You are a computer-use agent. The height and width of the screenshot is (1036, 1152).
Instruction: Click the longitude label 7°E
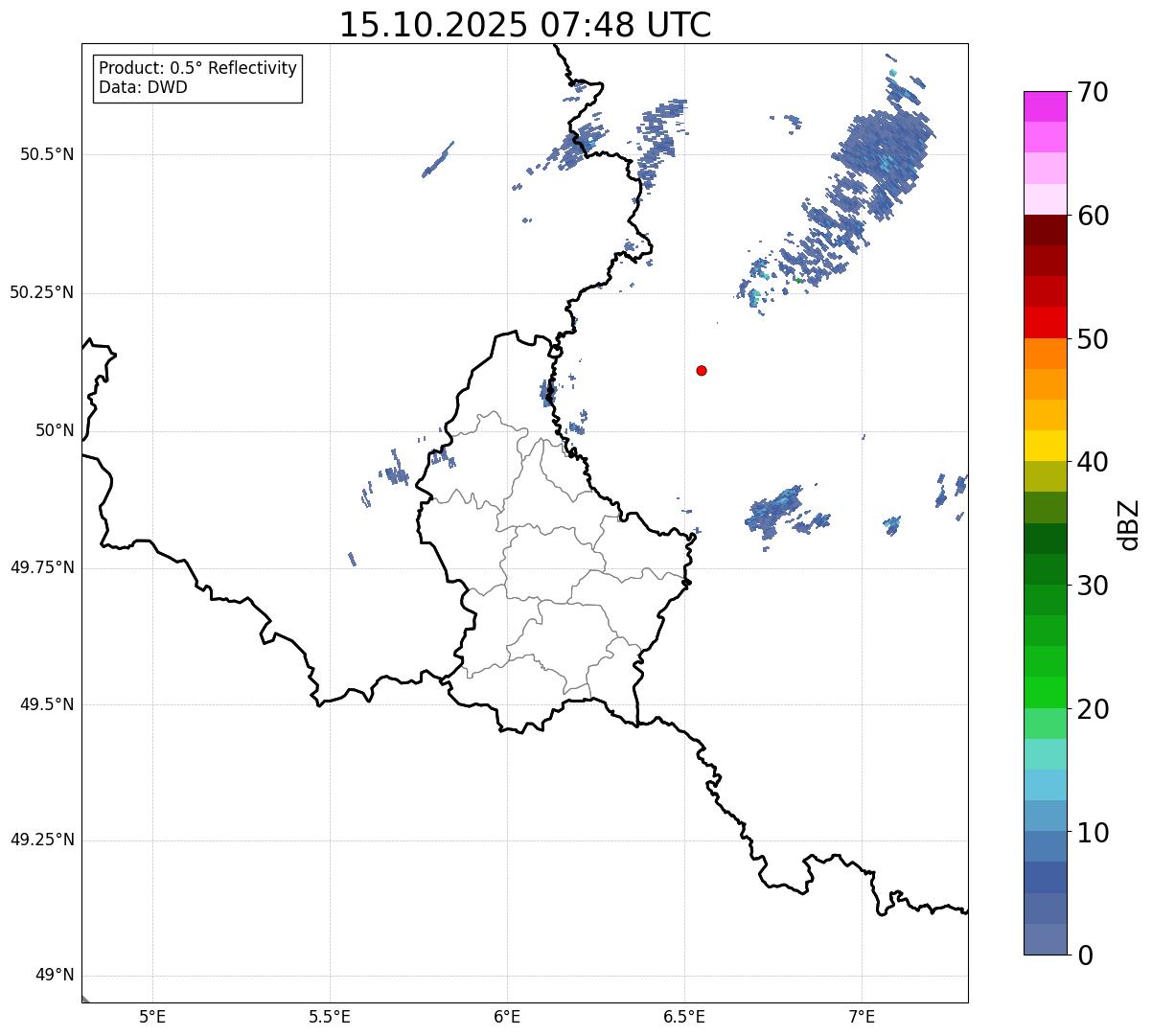[862, 1017]
